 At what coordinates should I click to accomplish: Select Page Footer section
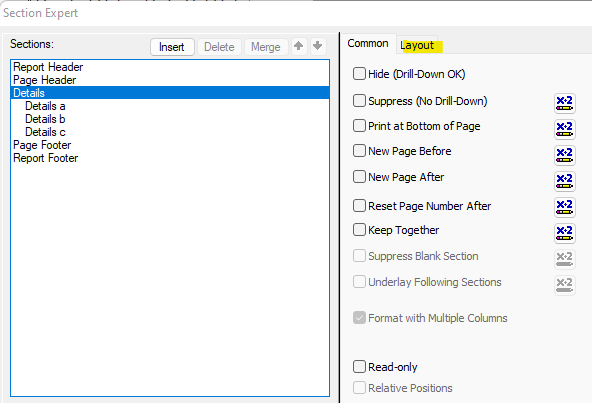170,145
